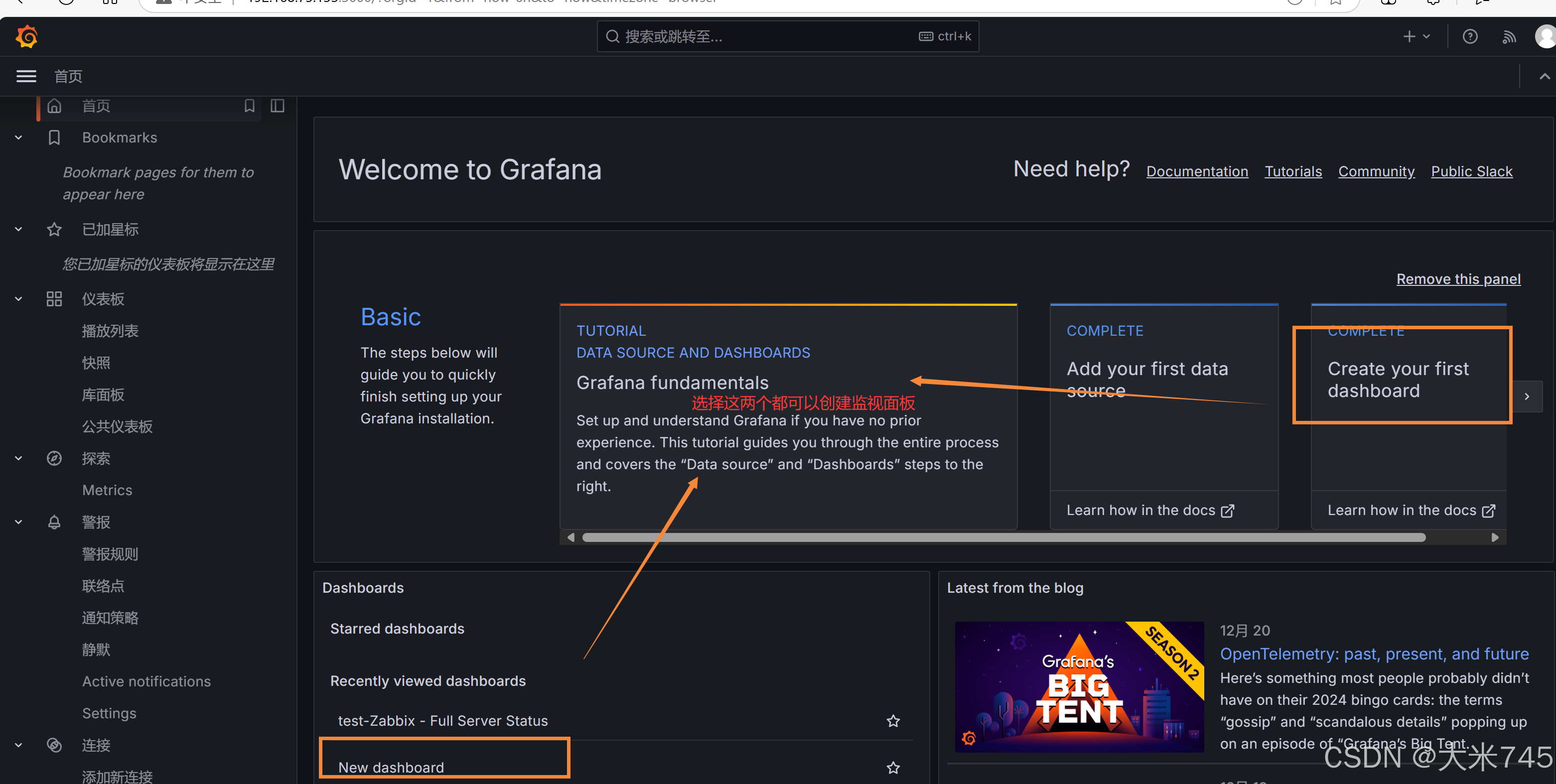The image size is (1556, 784).
Task: Click the Grafana logo icon
Action: tap(26, 37)
